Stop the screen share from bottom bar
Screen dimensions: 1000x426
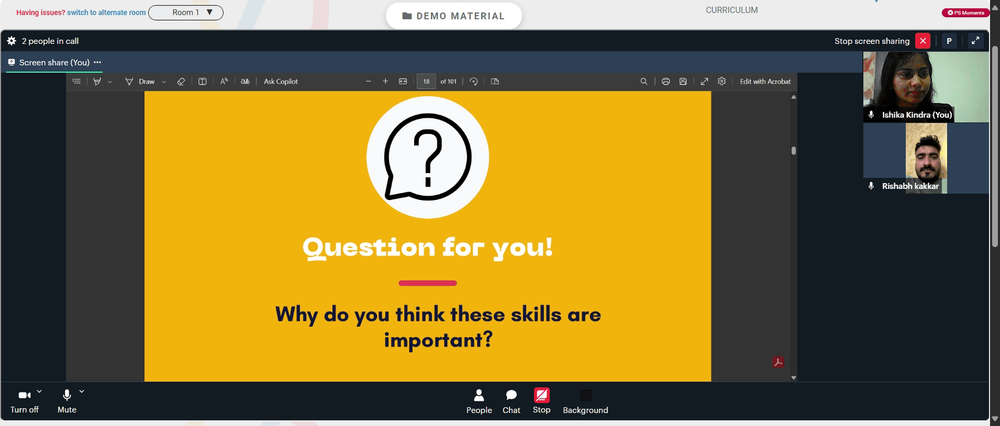tap(541, 402)
